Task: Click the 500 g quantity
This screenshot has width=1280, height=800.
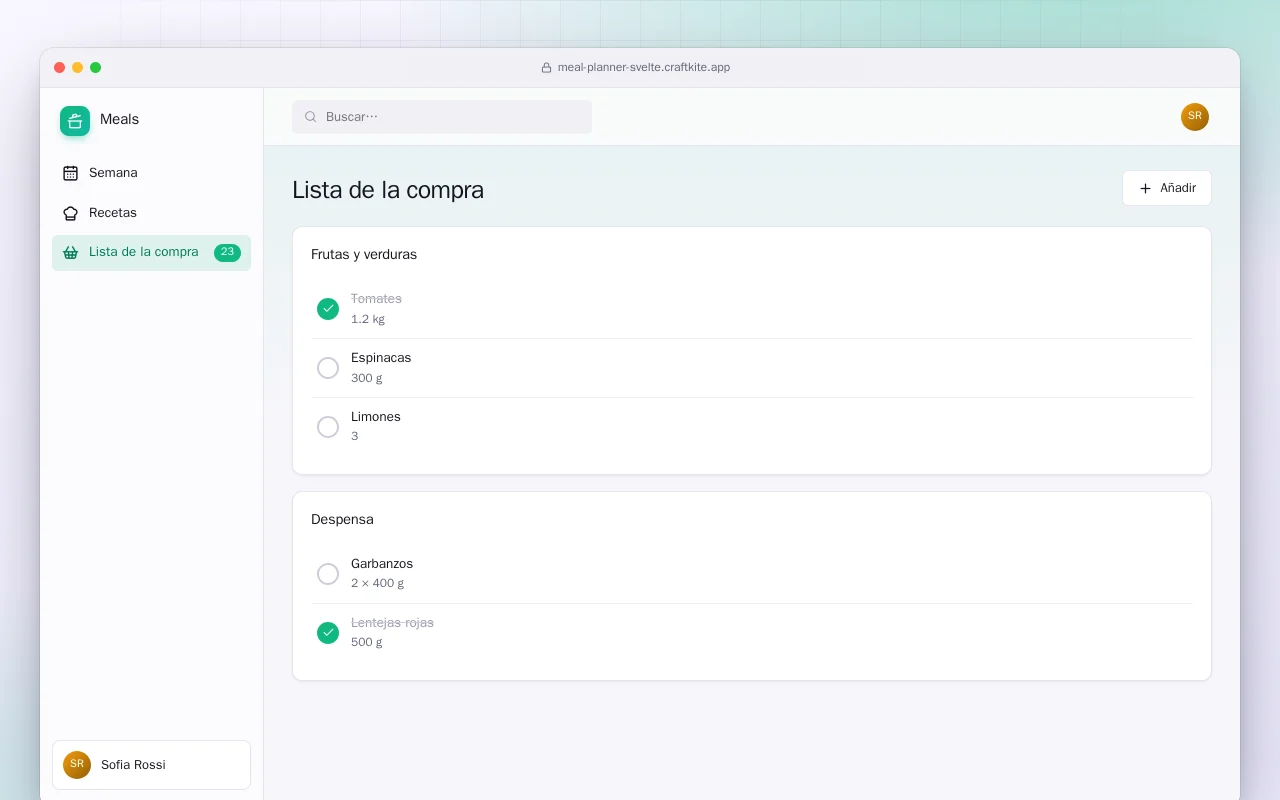Action: (367, 643)
